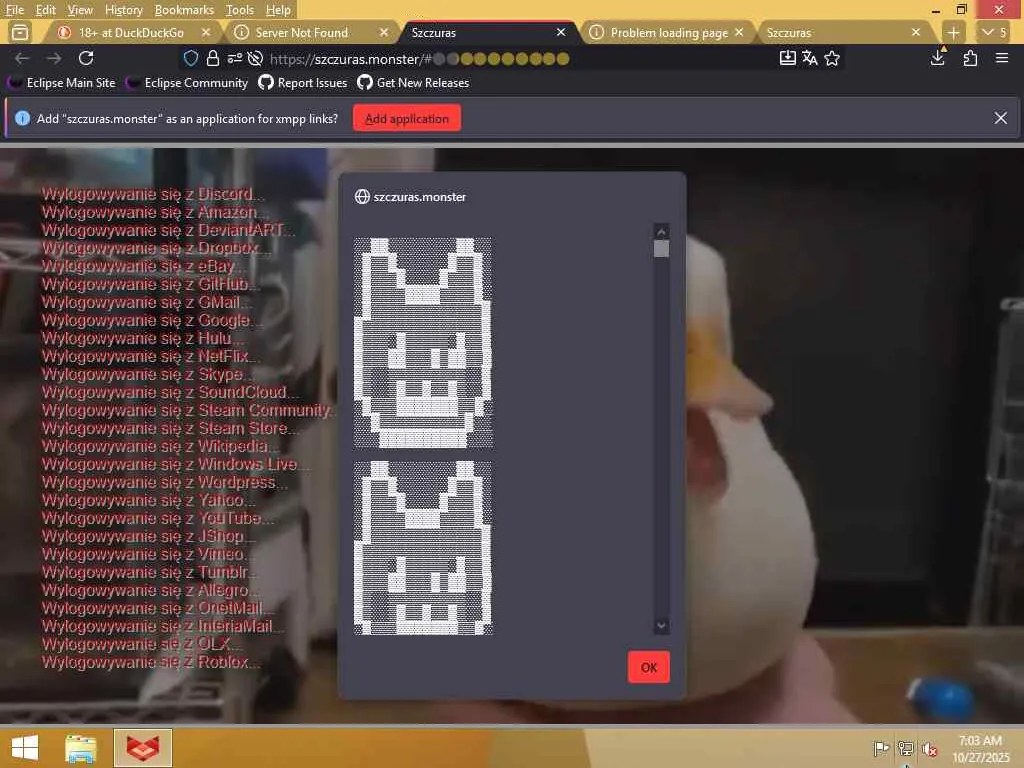The width and height of the screenshot is (1024, 768).
Task: Open the Firefox View tab-list icon
Action: [x=20, y=32]
